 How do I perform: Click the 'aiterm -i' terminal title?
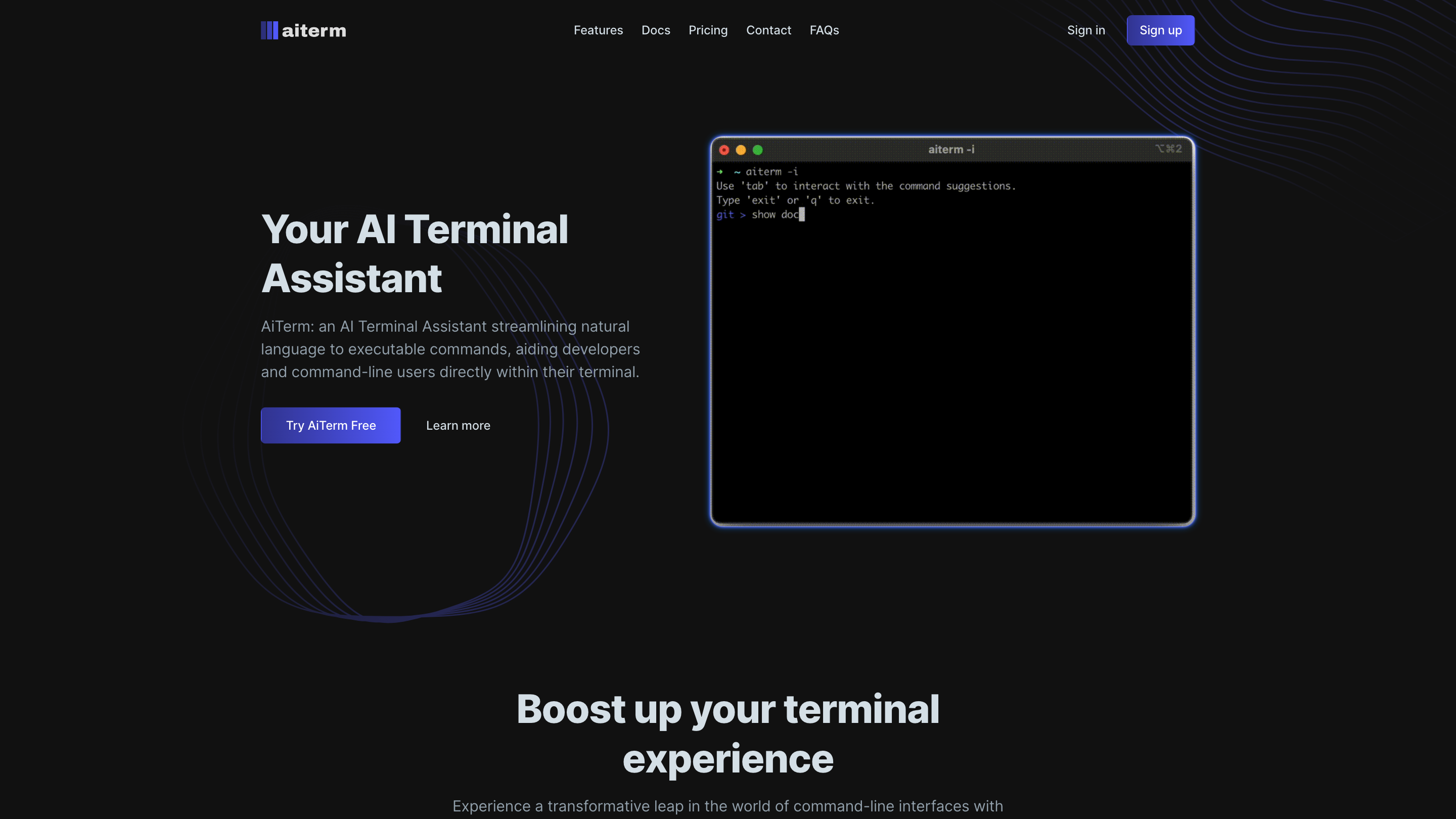(952, 149)
